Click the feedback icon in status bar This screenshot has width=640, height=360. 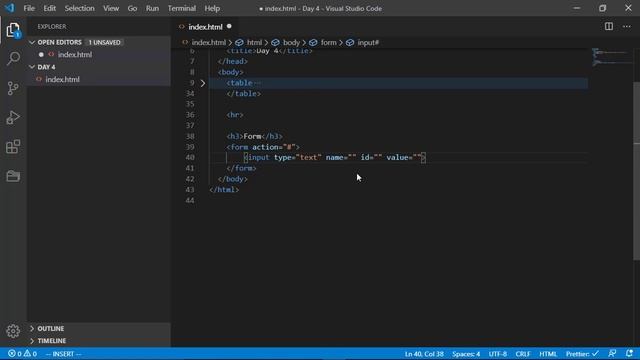[612, 353]
